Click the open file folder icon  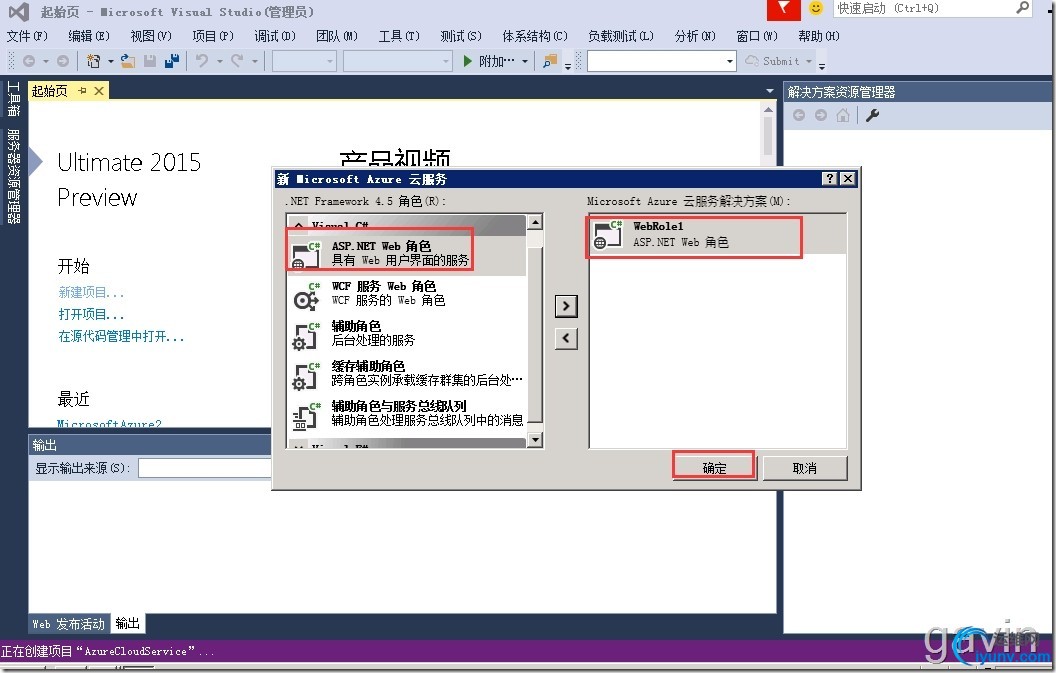coord(128,61)
